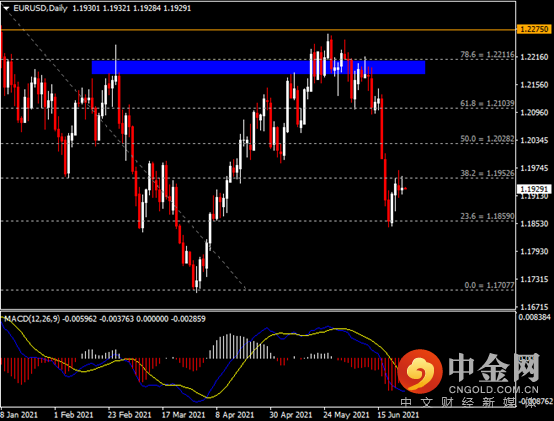Click the 1.22160 price axis value

[x=534, y=57]
